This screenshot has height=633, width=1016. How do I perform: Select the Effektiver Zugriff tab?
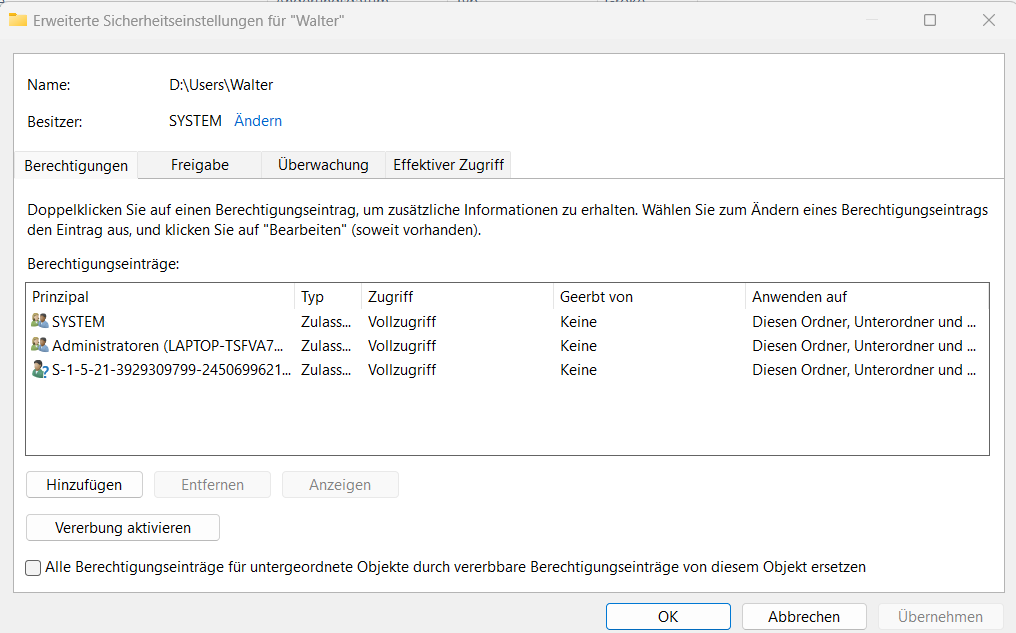449,165
